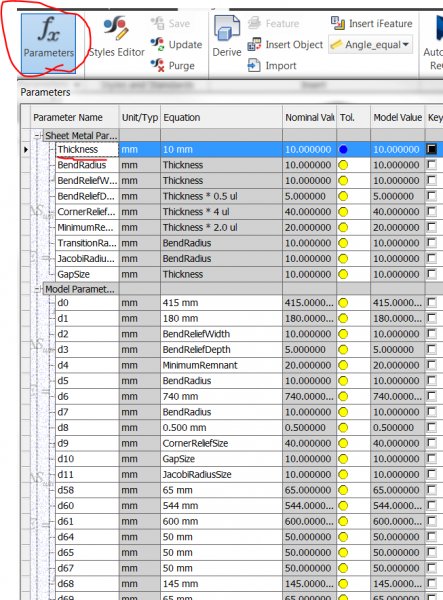Click the '600 mm' equation cell

coord(222,521)
